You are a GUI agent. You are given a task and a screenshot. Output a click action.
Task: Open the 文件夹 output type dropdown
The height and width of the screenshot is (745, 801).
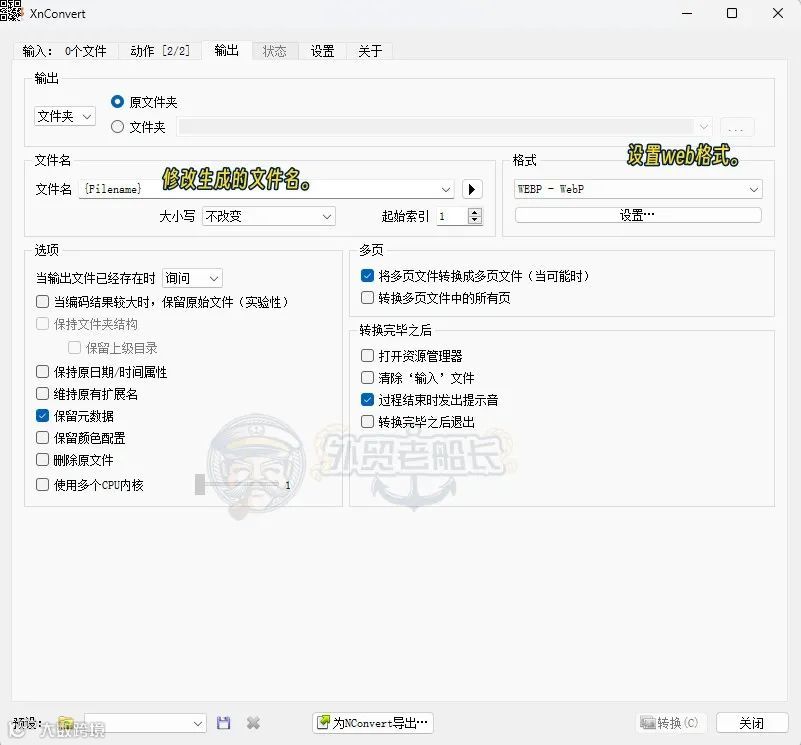point(65,116)
